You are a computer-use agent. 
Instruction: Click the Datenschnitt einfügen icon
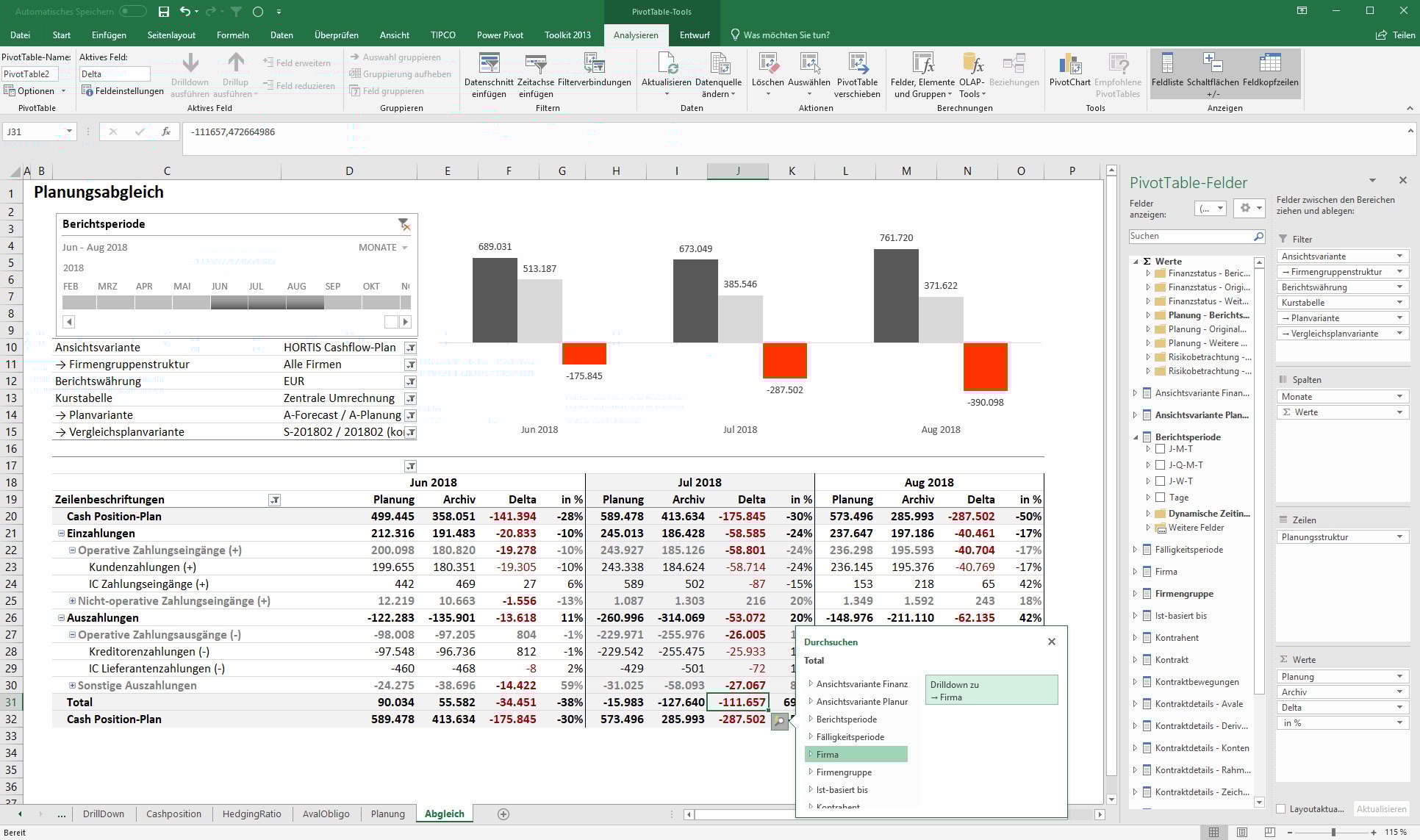click(489, 64)
